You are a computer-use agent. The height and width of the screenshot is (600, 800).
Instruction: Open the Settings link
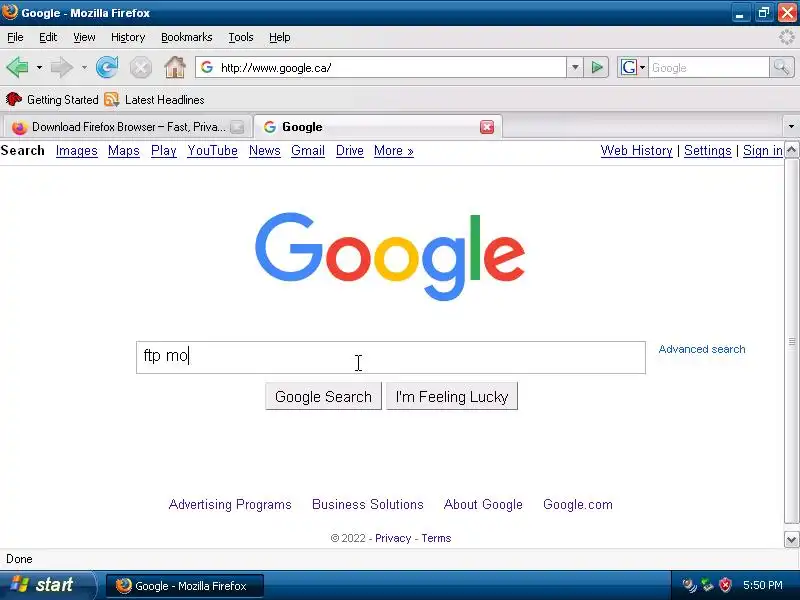(x=708, y=151)
